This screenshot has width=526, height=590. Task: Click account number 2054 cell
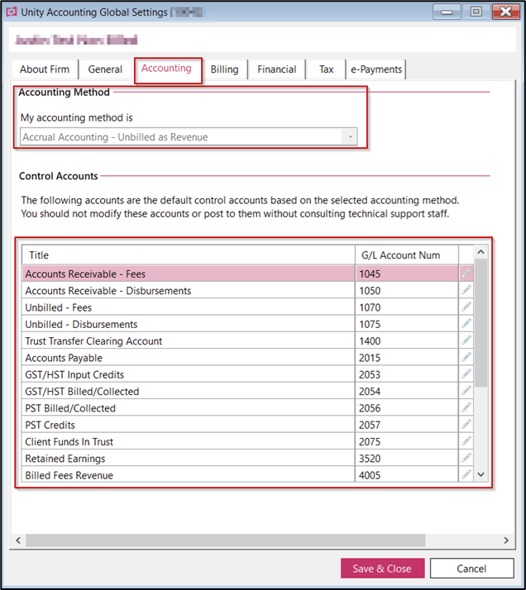click(407, 391)
